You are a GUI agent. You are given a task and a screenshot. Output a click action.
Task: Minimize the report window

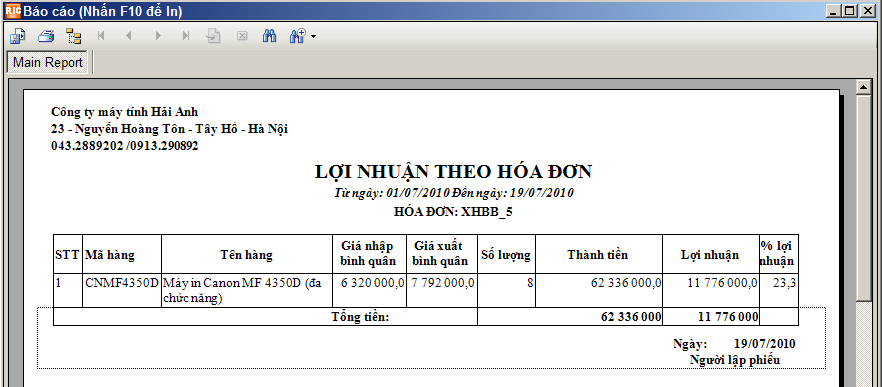(x=835, y=10)
